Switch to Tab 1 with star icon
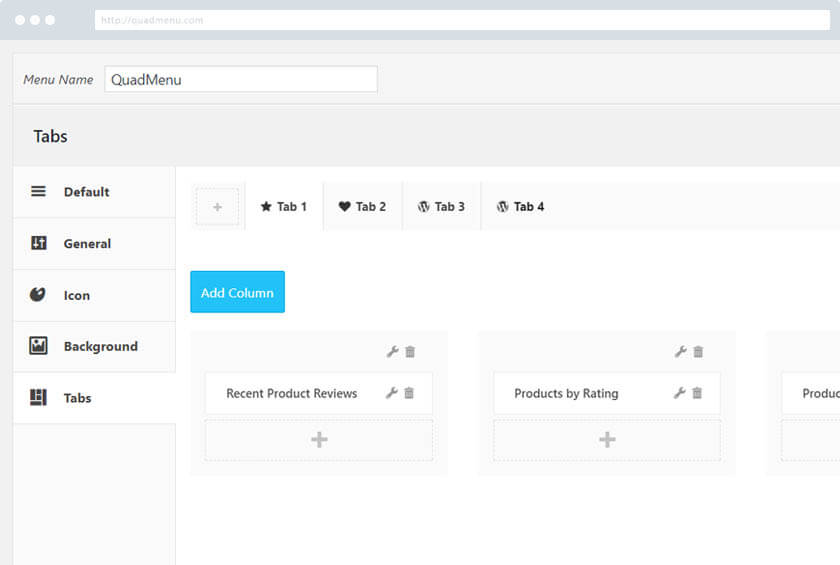The image size is (840, 565). tap(284, 207)
